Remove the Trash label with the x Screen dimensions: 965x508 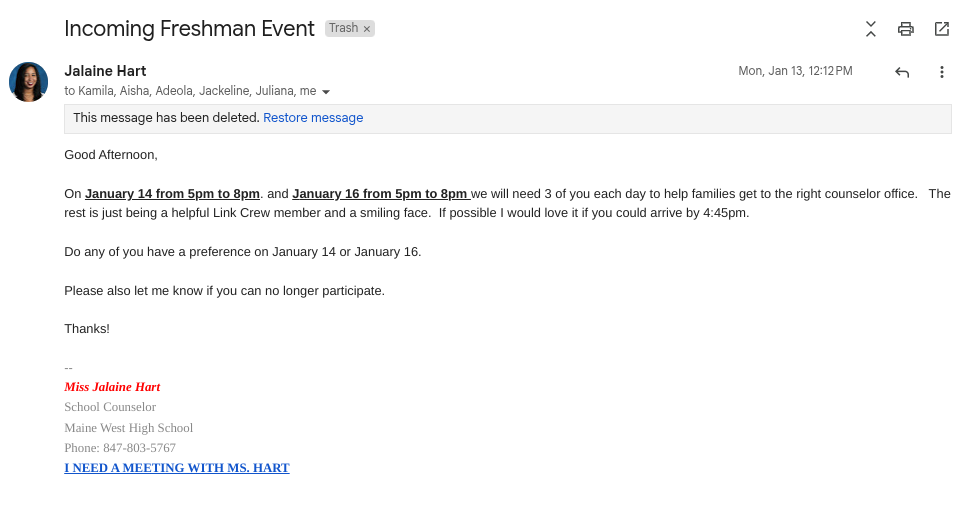point(367,29)
